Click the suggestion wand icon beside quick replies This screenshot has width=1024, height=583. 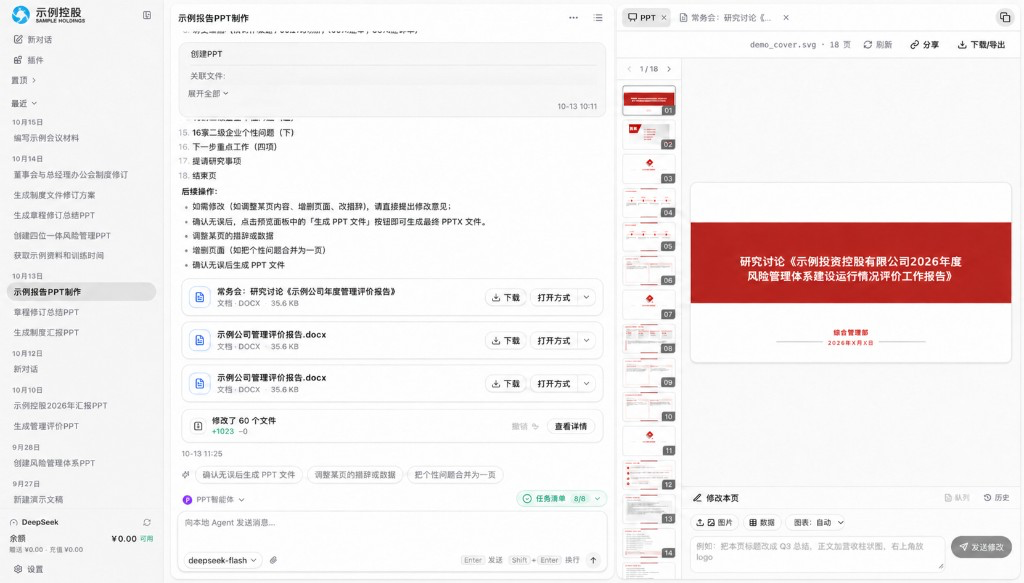[186, 475]
